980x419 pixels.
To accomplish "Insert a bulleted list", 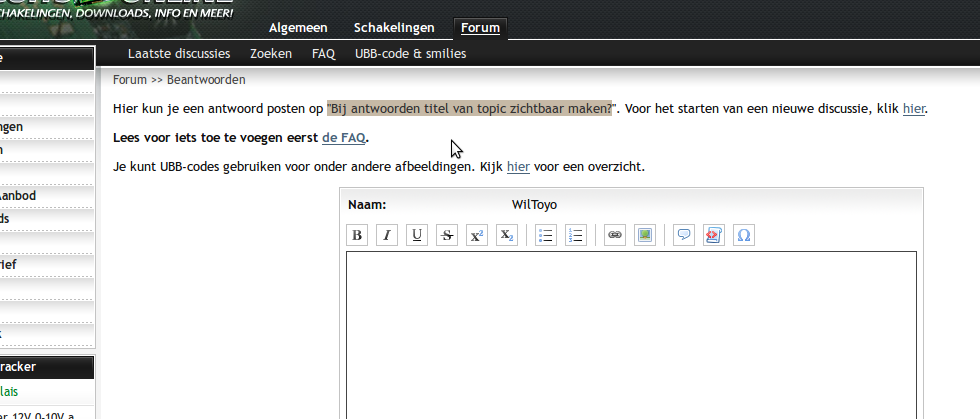I will pos(545,235).
